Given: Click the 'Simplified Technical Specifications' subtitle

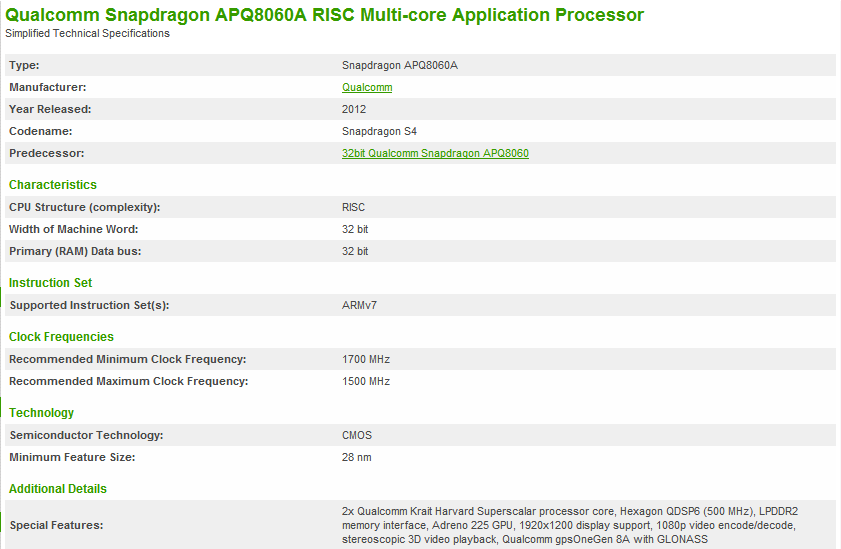Looking at the screenshot, I should (x=87, y=33).
